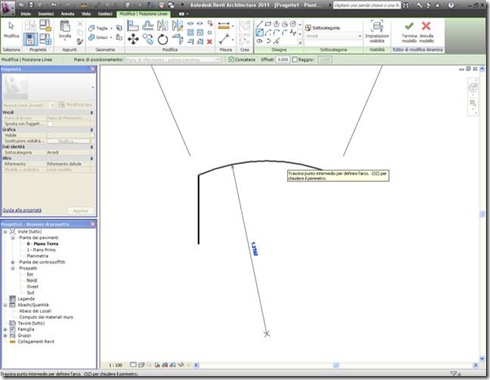Select the ellipse draw tool
This screenshot has width=490, height=380.
260,41
